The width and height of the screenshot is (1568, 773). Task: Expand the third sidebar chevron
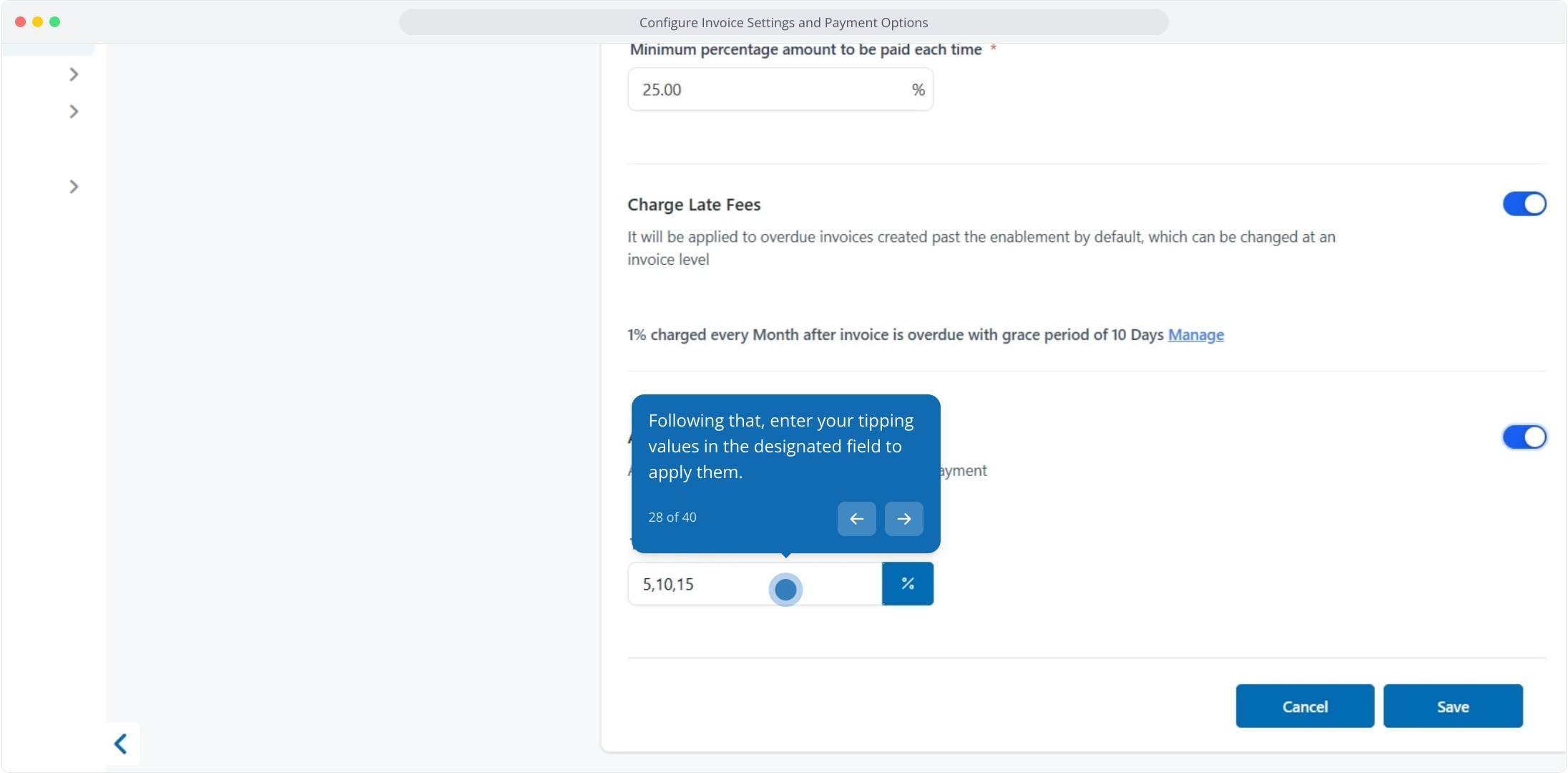tap(74, 187)
